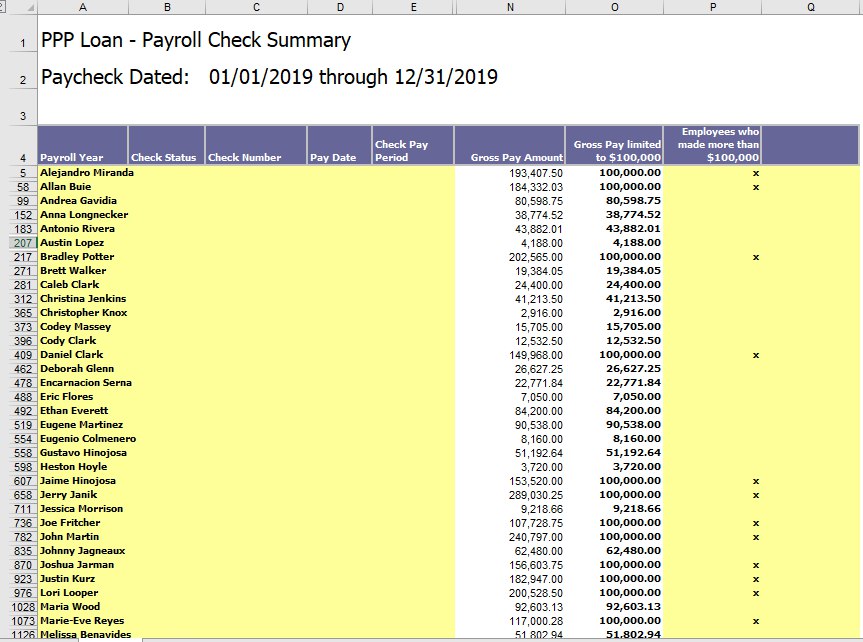863x642 pixels.
Task: Click the Pay Date header cell
Action: pos(339,145)
